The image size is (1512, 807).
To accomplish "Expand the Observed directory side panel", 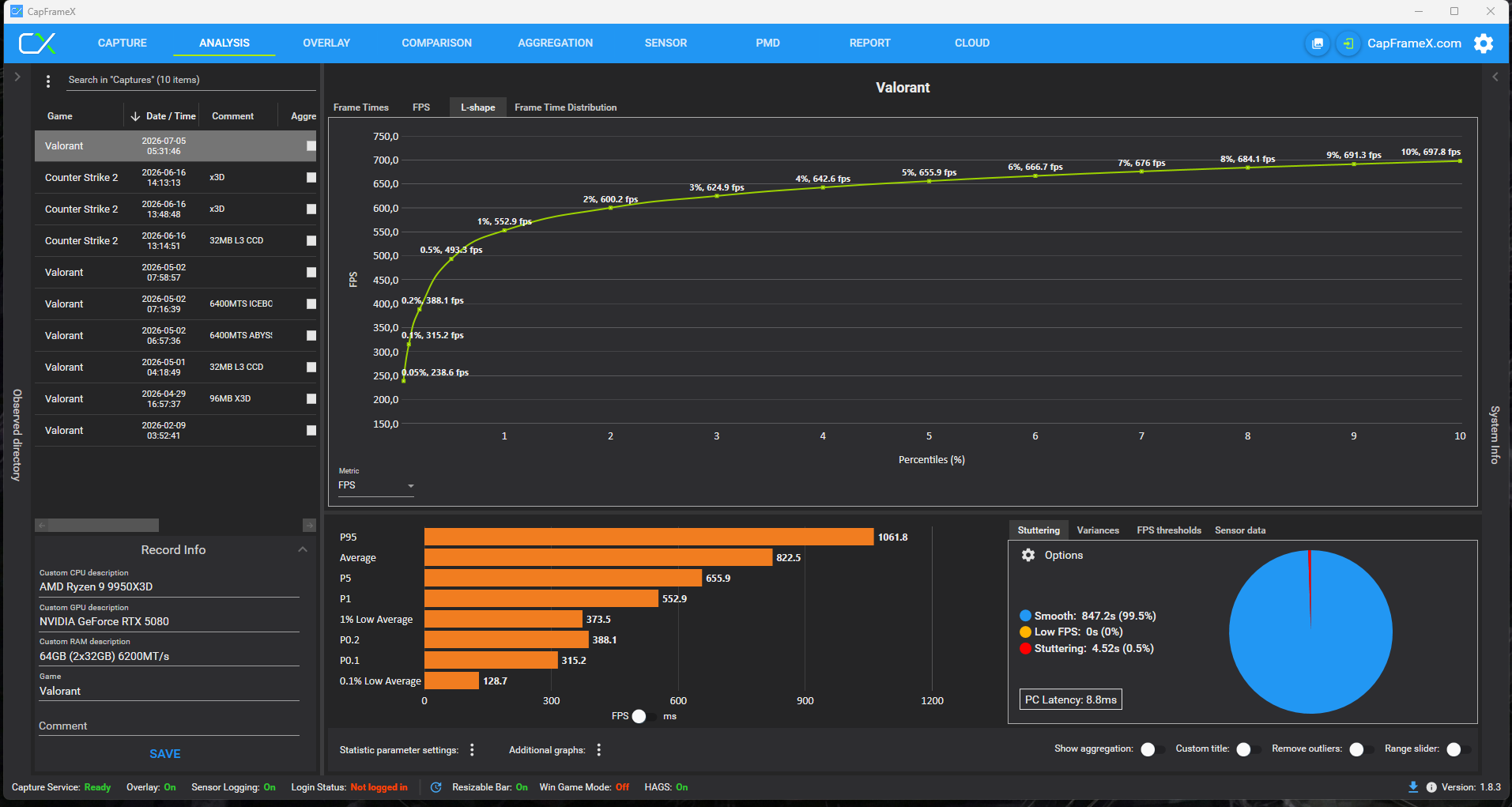I will [x=17, y=77].
